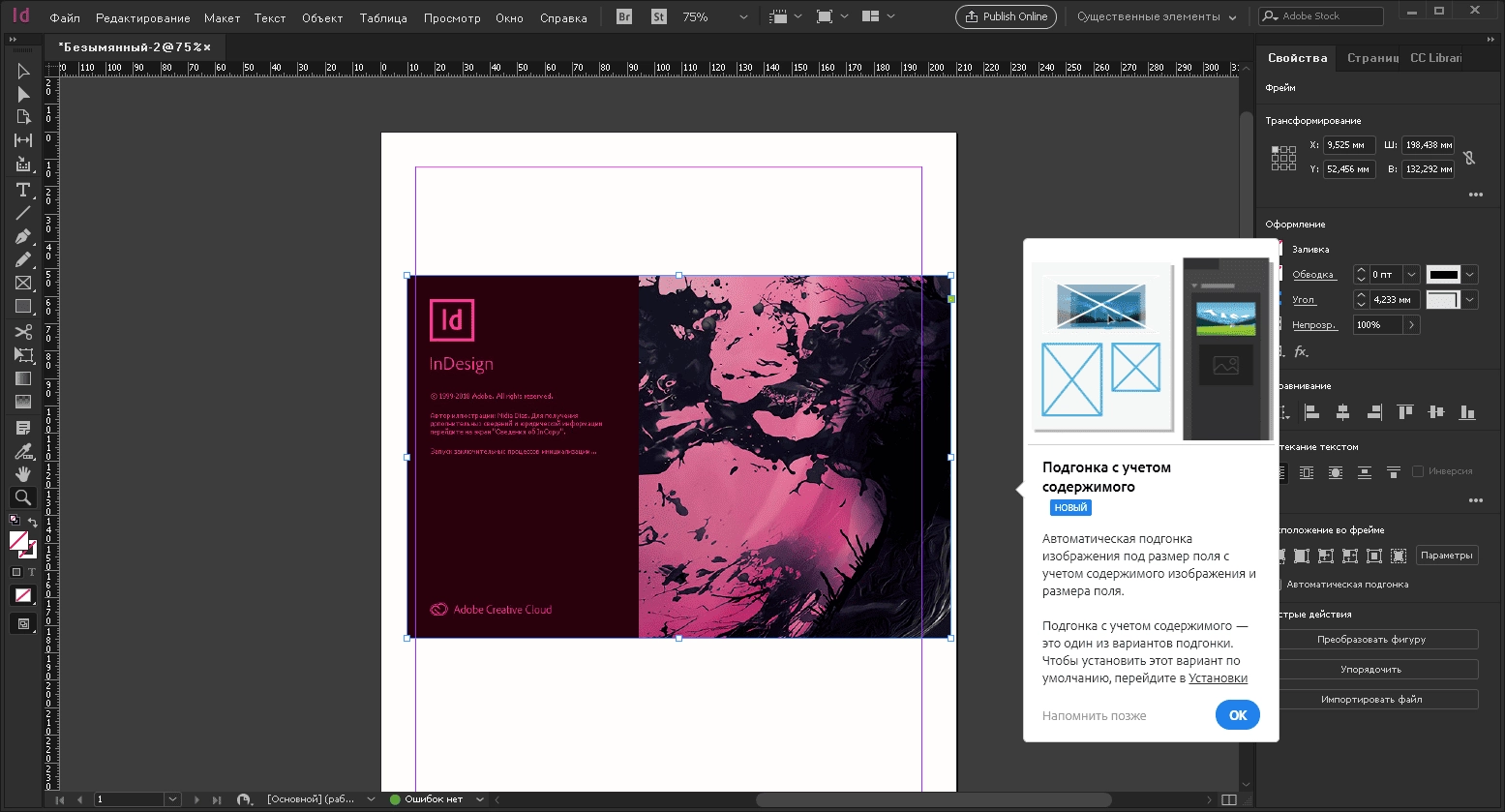Select wrap around bounding box option
This screenshot has width=1505, height=812.
(x=1307, y=472)
